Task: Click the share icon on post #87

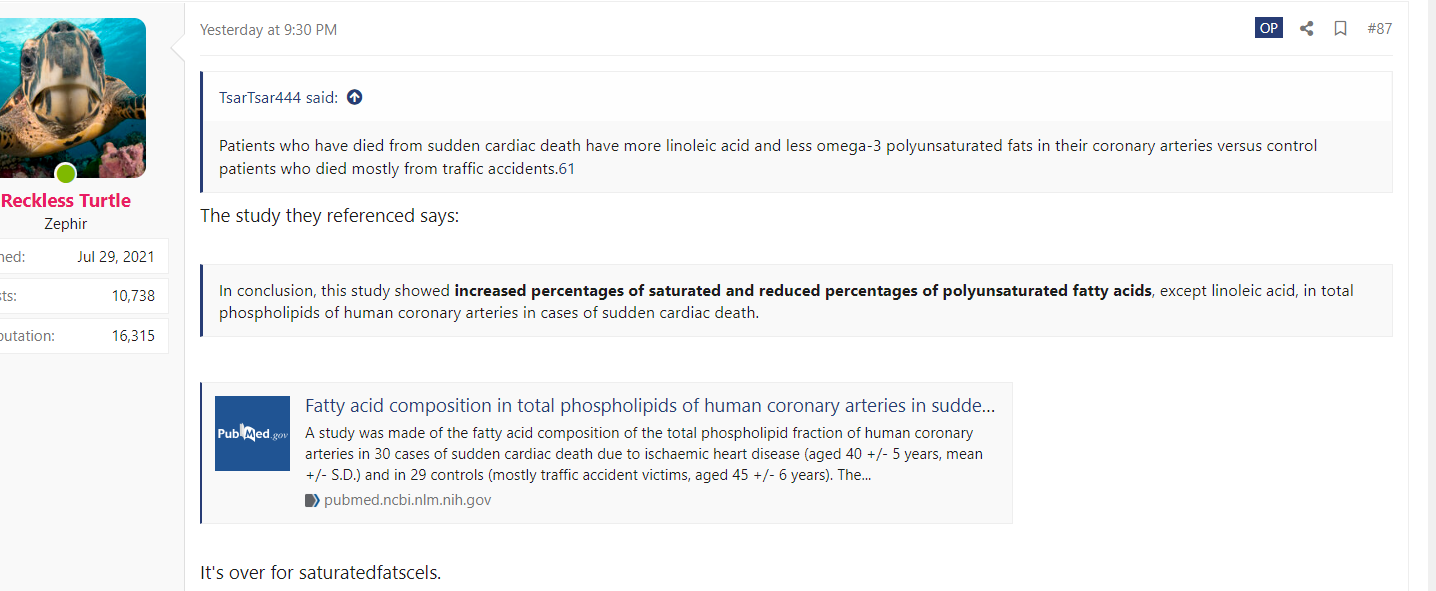Action: point(1306,28)
